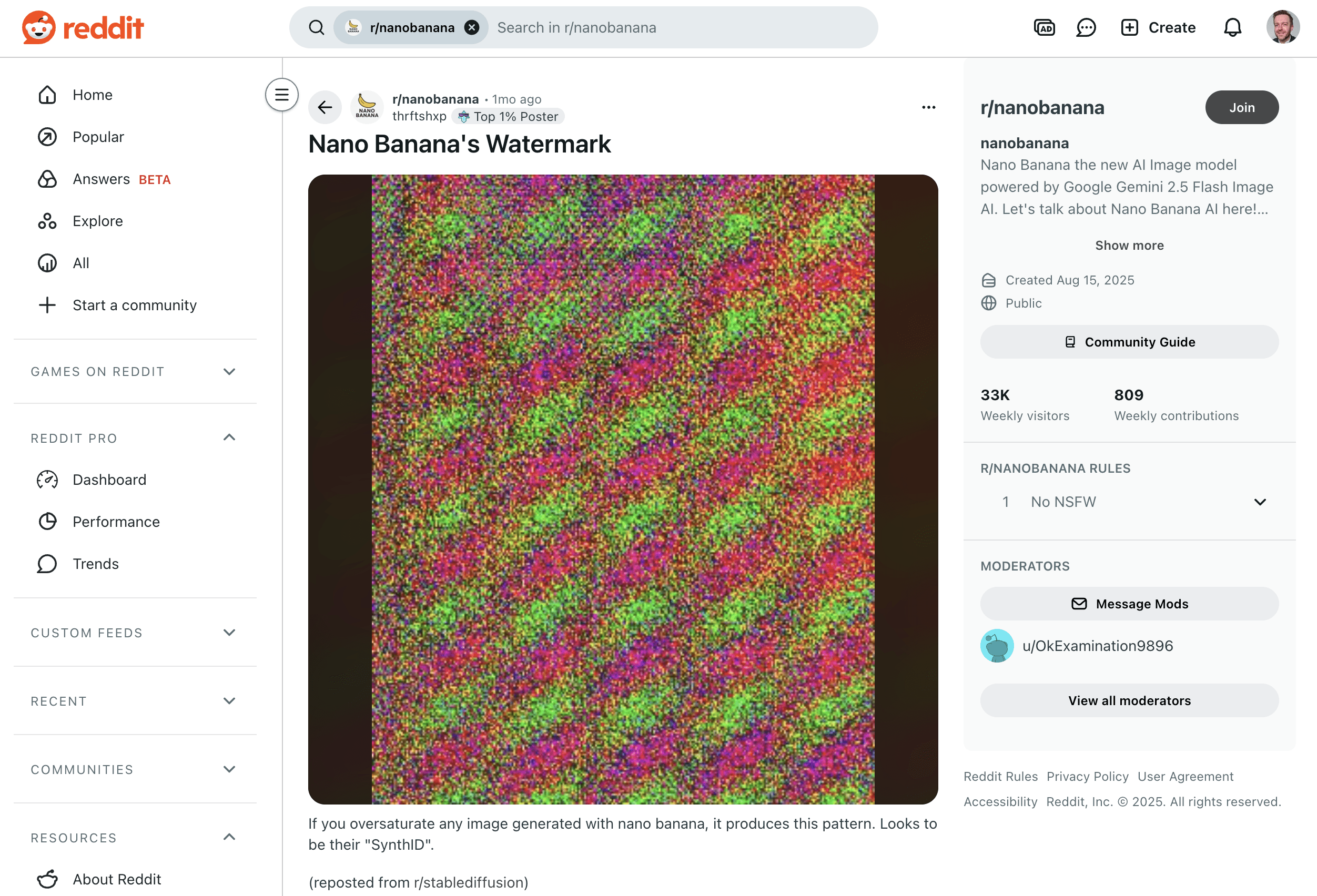The width and height of the screenshot is (1317, 896).
Task: Open the chat messages icon
Action: coord(1085,27)
